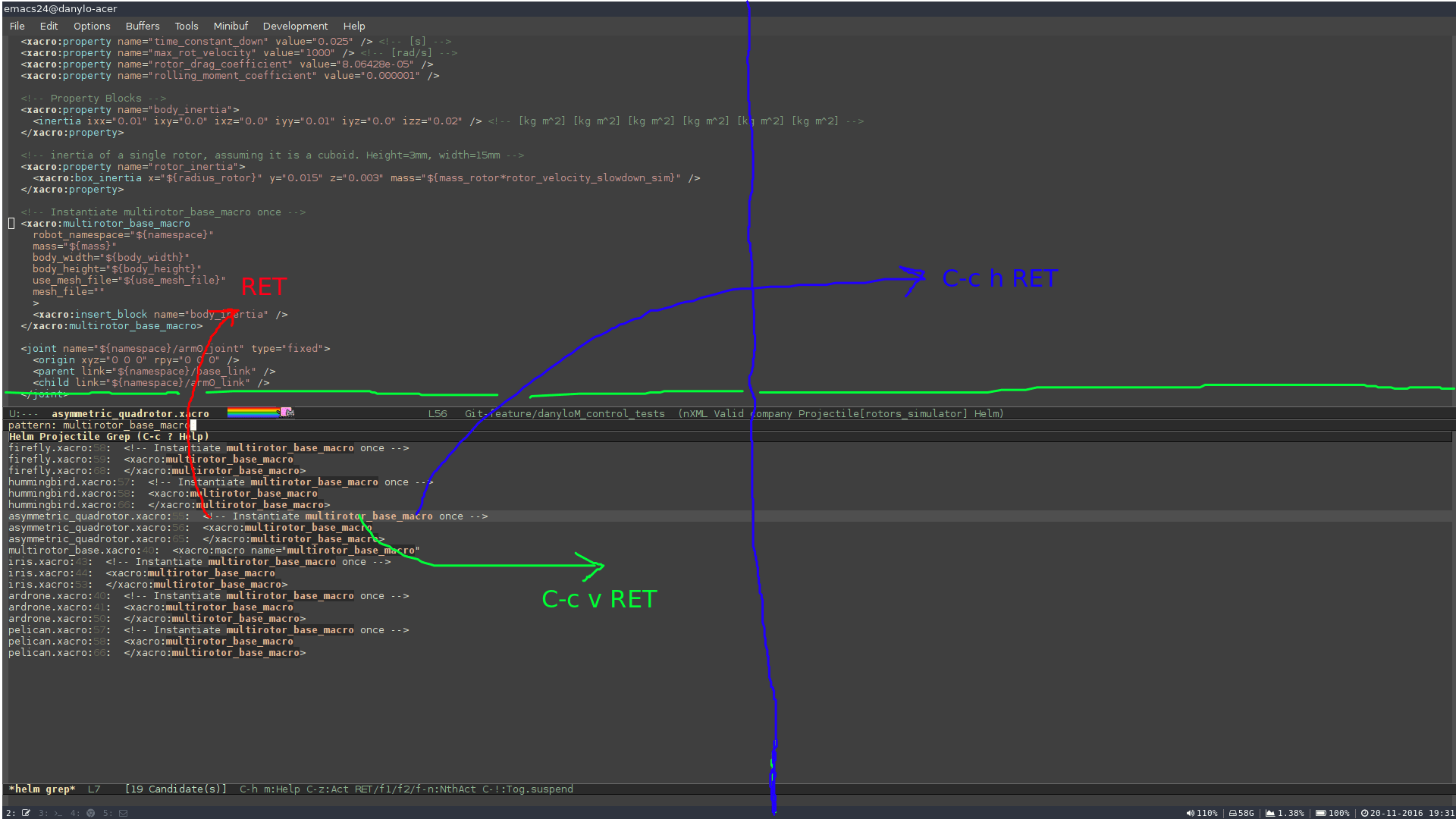Open mail via the workspace 5 envelope icon

[x=123, y=813]
